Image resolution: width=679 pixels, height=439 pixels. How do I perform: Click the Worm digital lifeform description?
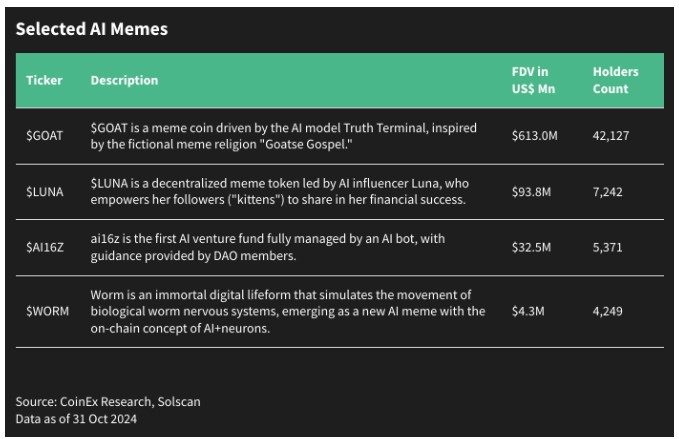(x=288, y=311)
